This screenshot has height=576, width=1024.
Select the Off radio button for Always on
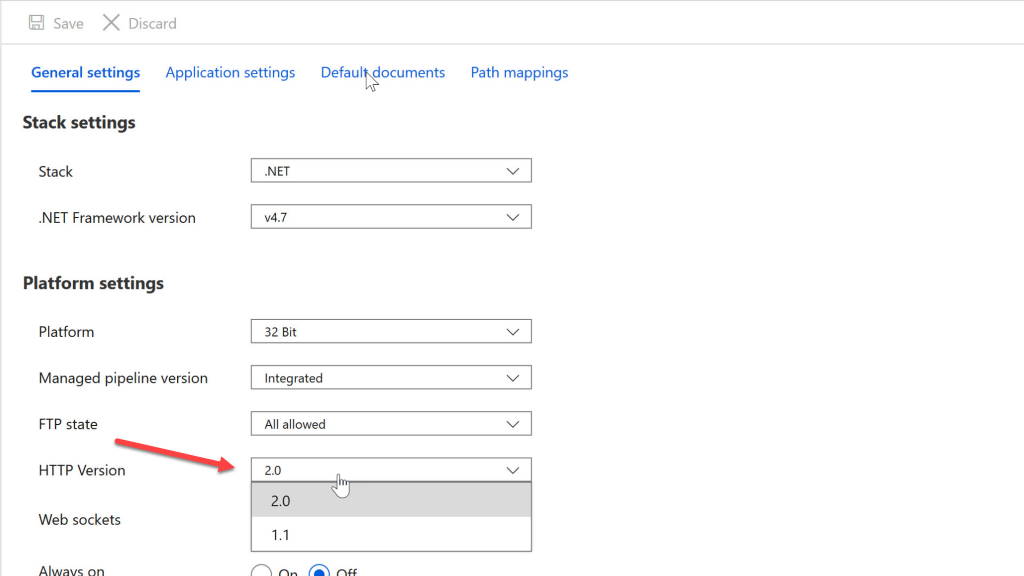[x=320, y=571]
